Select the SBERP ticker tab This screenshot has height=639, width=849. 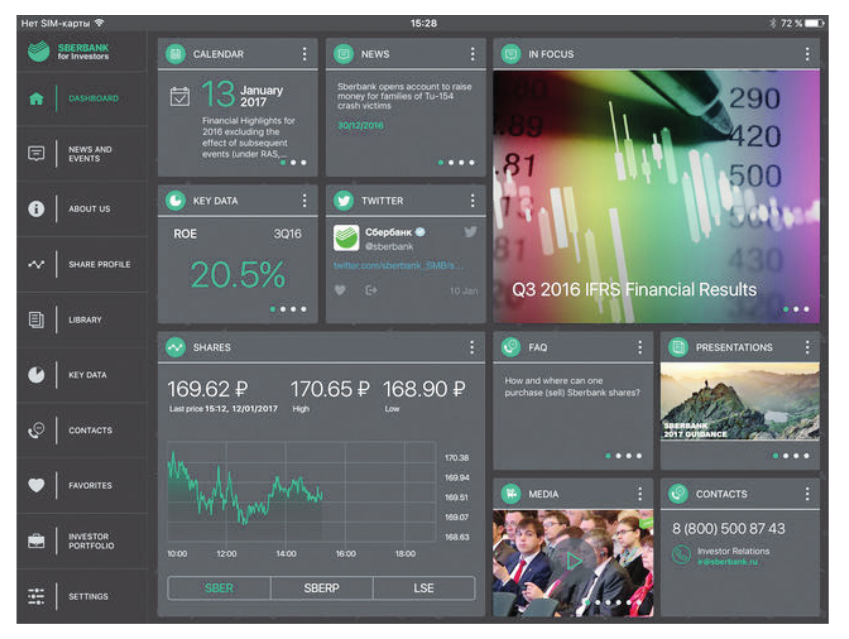click(322, 588)
